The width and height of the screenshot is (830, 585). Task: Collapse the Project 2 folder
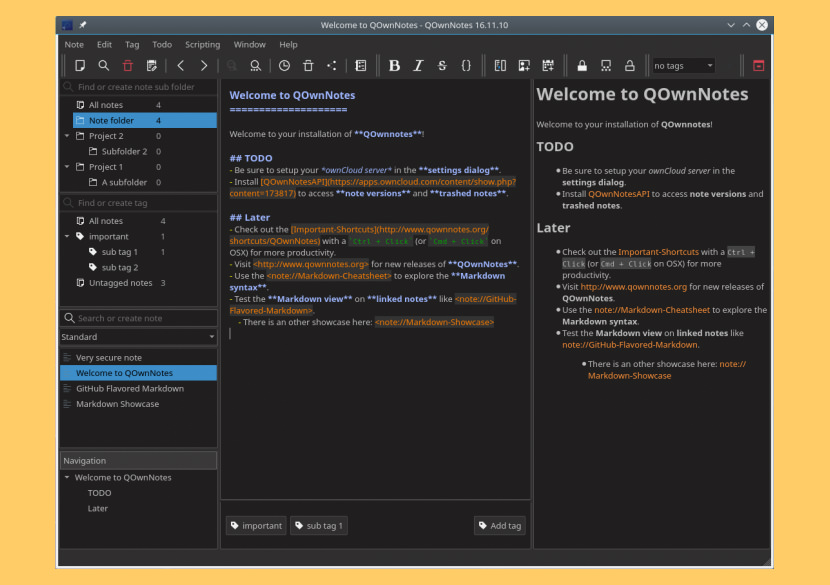[67, 135]
